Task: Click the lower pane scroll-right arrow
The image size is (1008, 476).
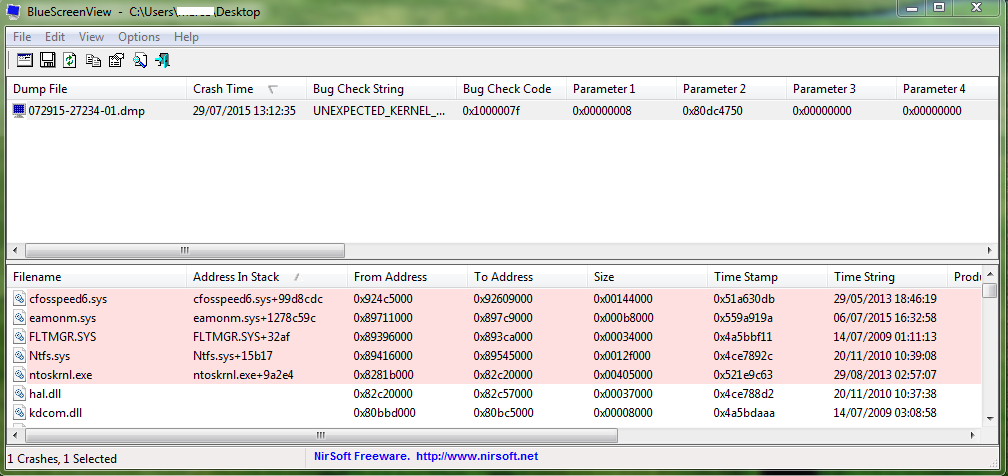Action: pyautogui.click(x=975, y=435)
